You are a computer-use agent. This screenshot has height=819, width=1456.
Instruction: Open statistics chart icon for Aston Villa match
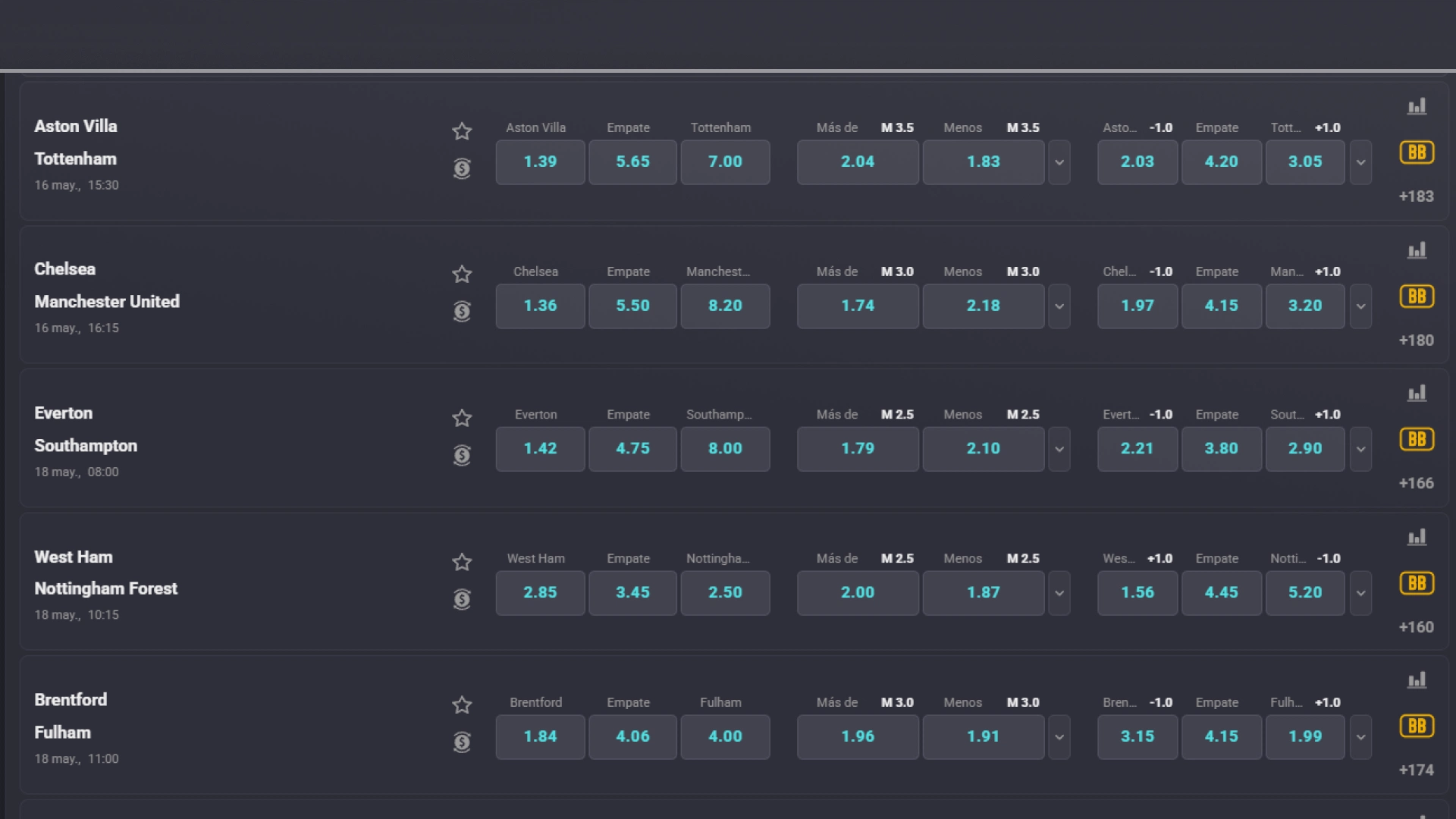pyautogui.click(x=1417, y=106)
